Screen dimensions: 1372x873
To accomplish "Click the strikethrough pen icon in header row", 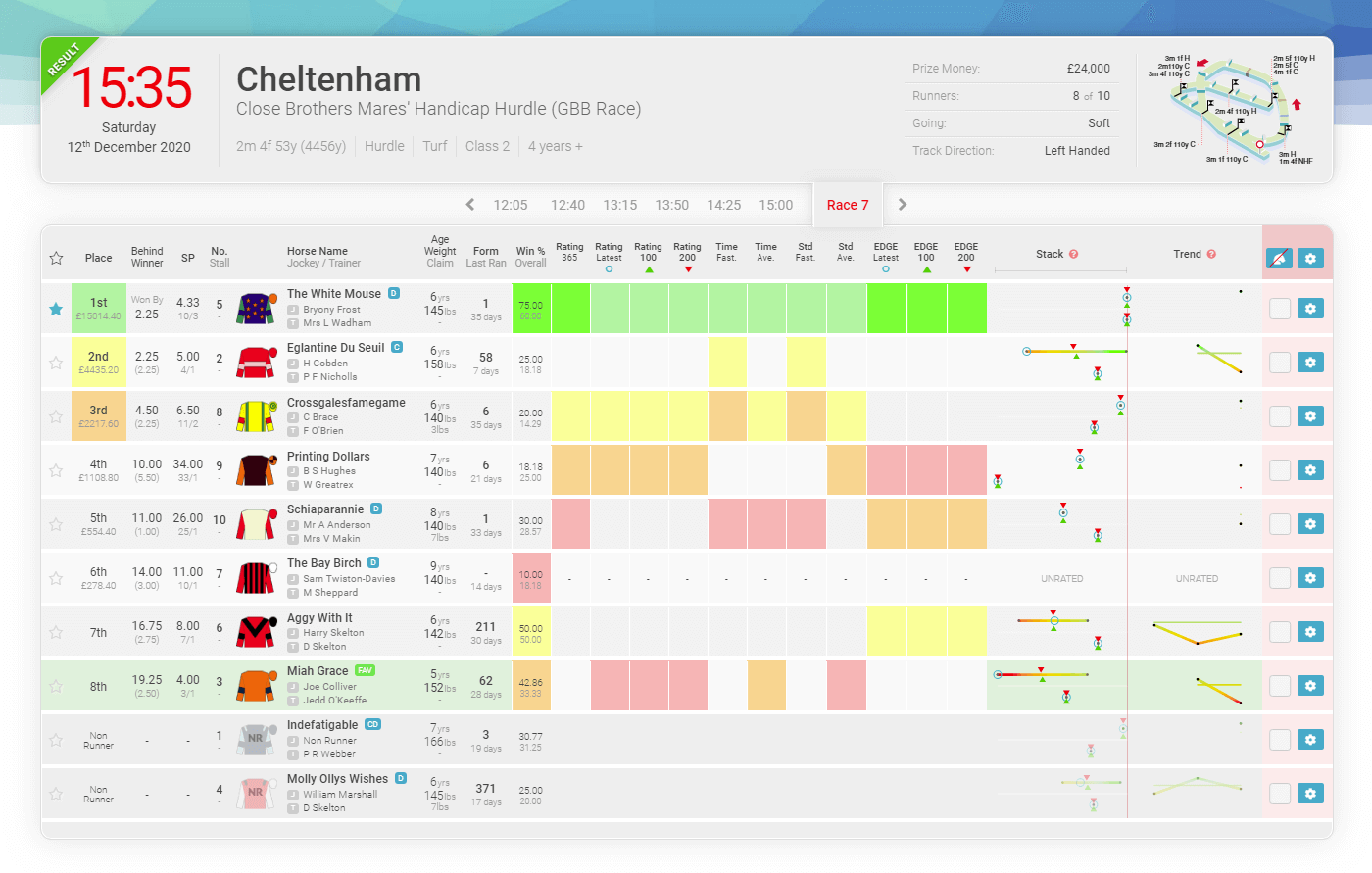I will (x=1280, y=257).
